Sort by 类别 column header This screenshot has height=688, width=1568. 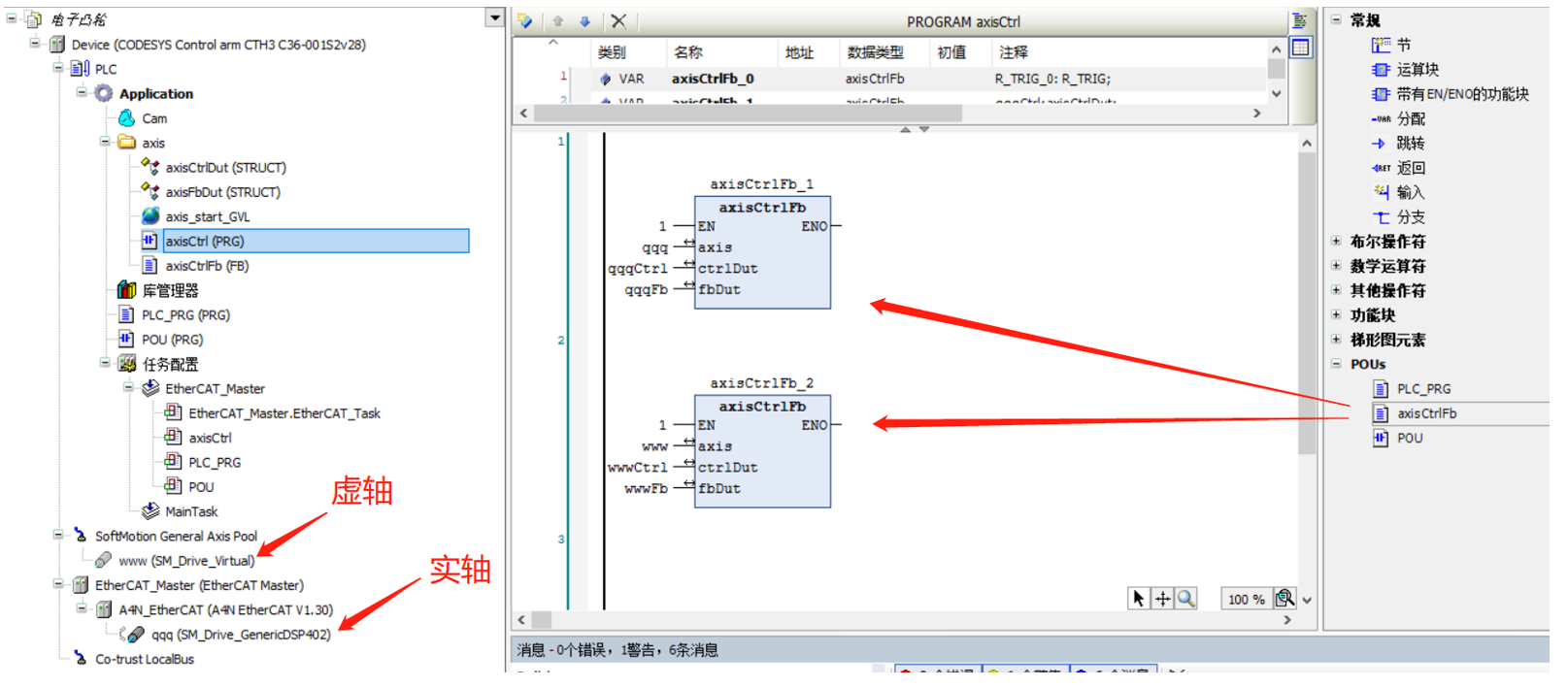tap(612, 52)
